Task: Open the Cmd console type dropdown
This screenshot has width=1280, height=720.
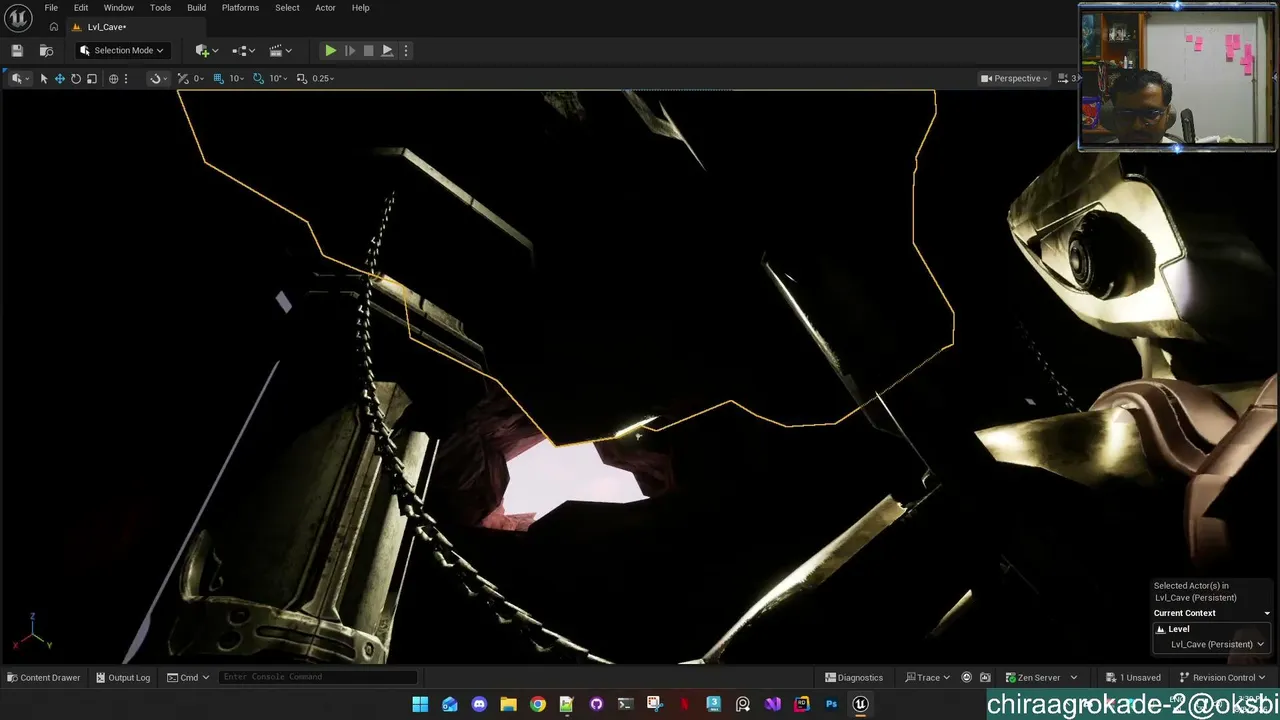Action: point(188,677)
